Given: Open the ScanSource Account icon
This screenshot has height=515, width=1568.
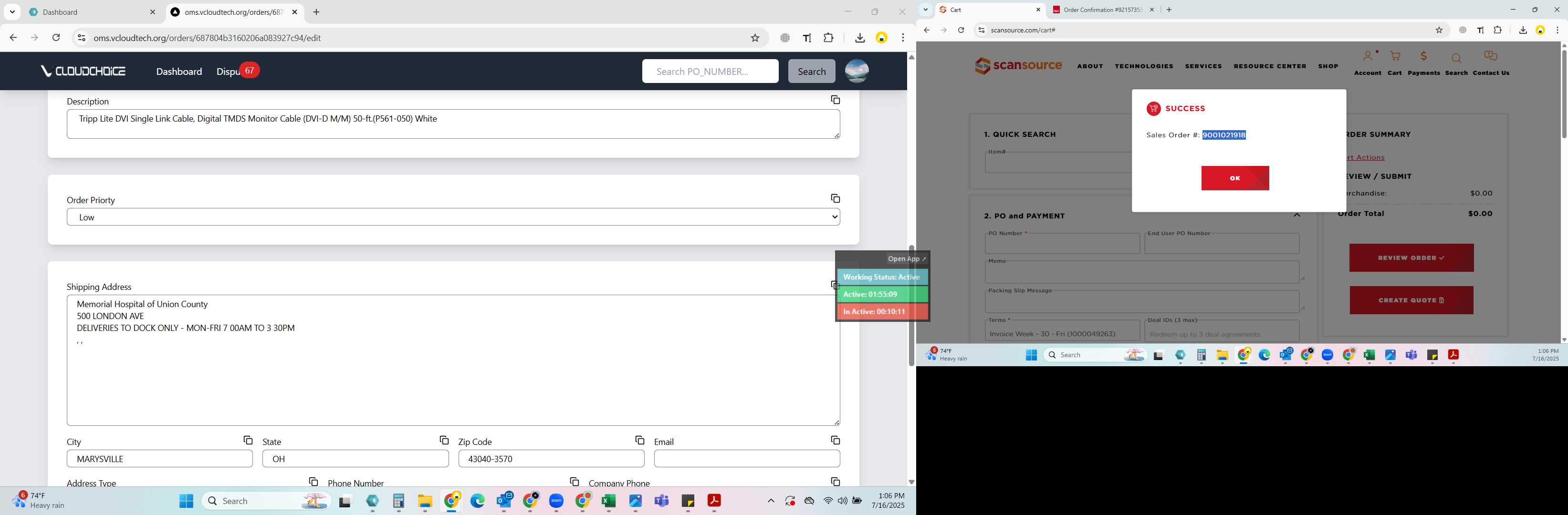Looking at the screenshot, I should click(1367, 62).
